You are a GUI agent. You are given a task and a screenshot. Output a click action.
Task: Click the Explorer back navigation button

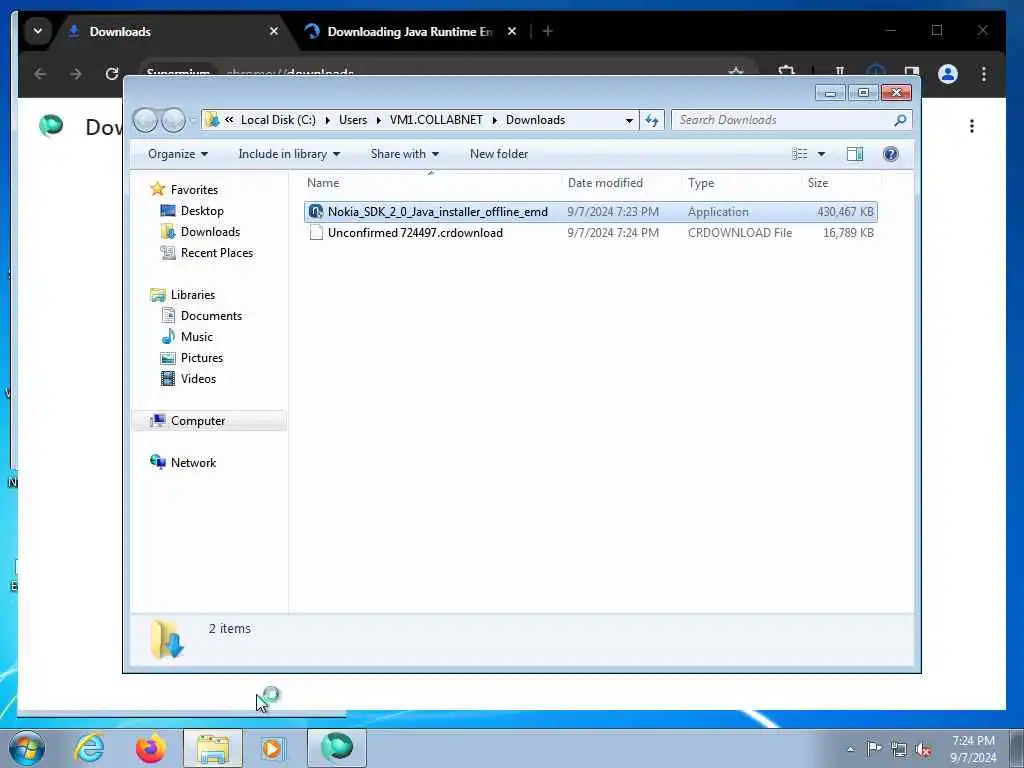click(145, 120)
